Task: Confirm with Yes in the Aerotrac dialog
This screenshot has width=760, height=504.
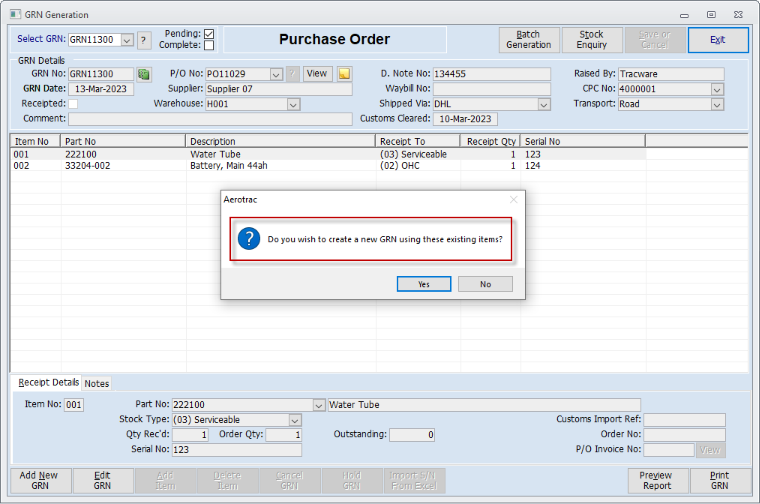Action: tap(424, 284)
